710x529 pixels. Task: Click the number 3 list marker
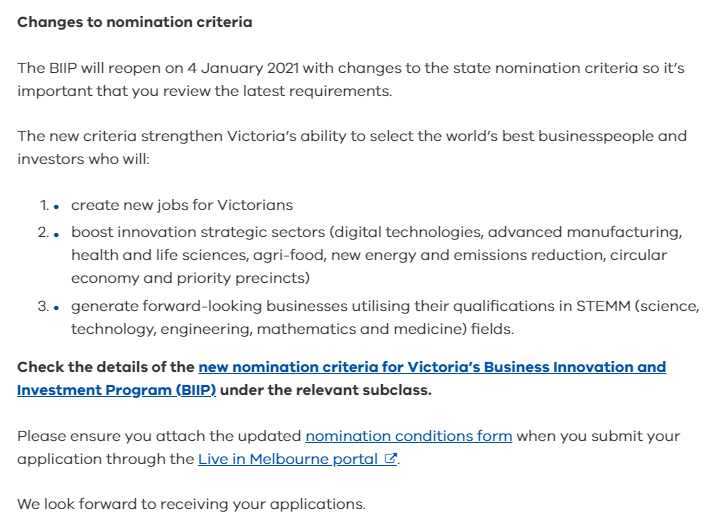43,305
